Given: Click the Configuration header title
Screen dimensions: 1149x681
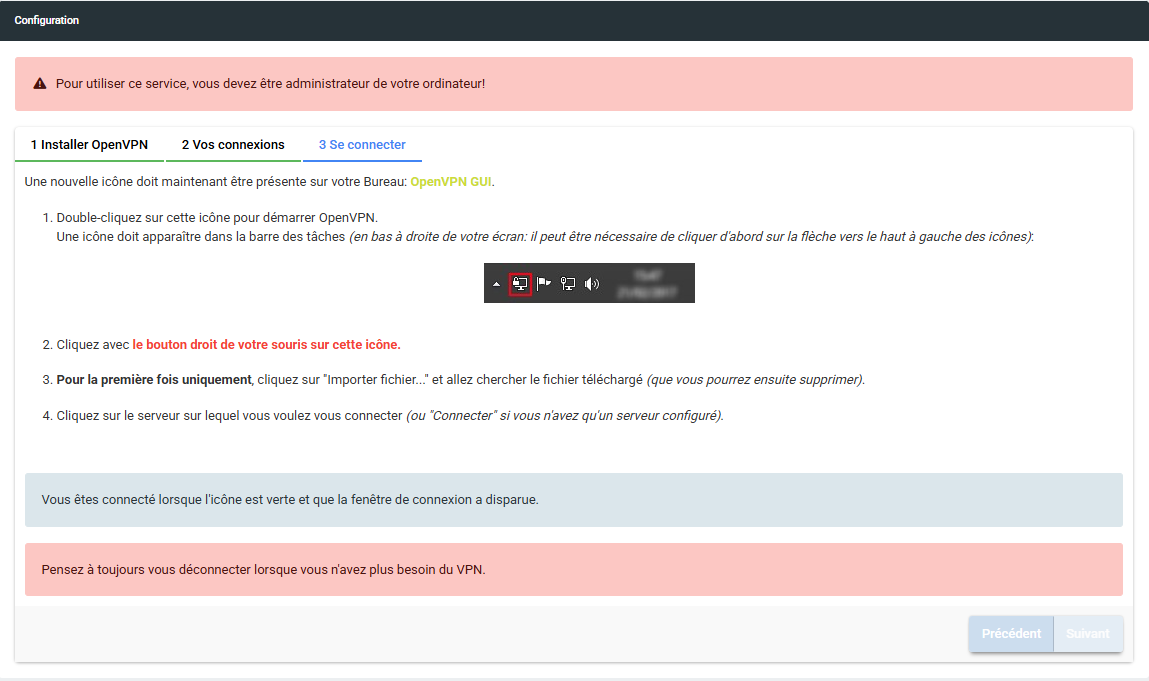Looking at the screenshot, I should 47,20.
